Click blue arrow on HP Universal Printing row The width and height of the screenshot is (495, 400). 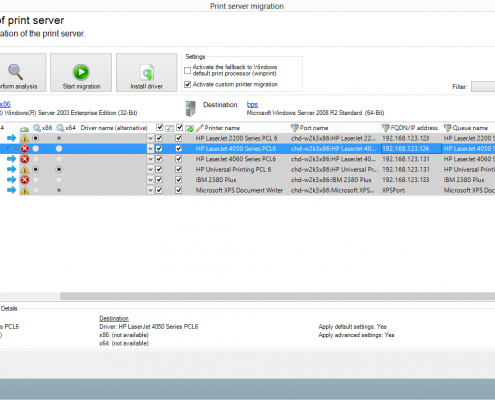click(11, 169)
